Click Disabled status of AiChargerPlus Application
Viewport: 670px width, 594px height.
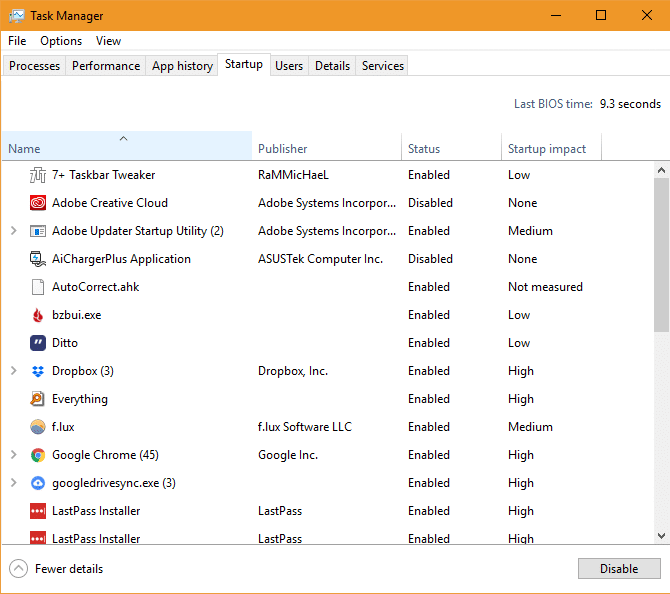pos(430,259)
